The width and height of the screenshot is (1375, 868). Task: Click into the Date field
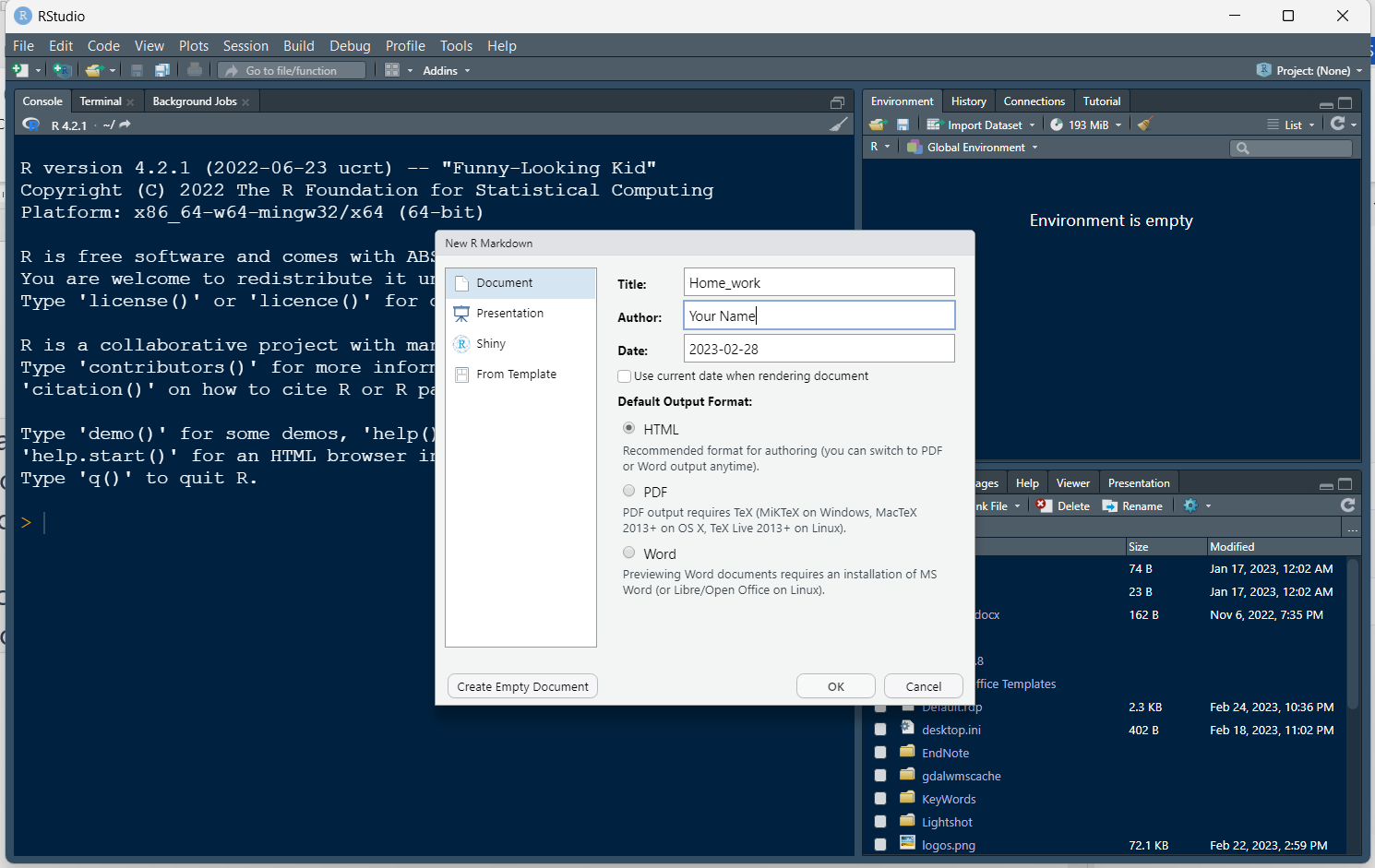point(819,349)
